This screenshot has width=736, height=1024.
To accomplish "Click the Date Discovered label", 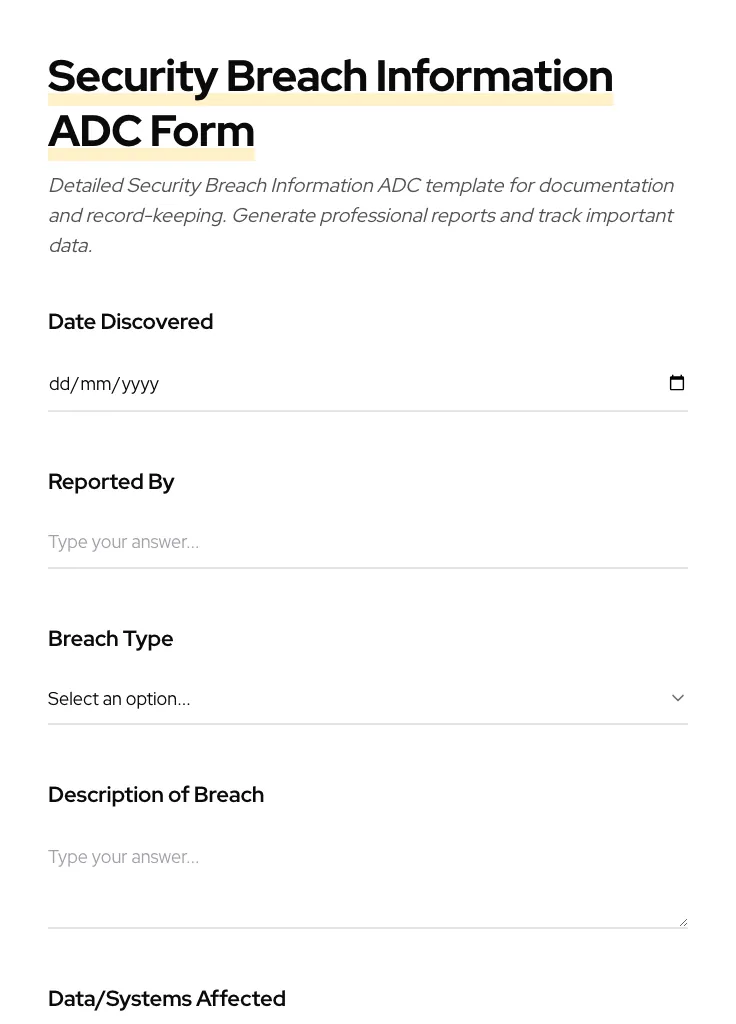I will pos(130,321).
